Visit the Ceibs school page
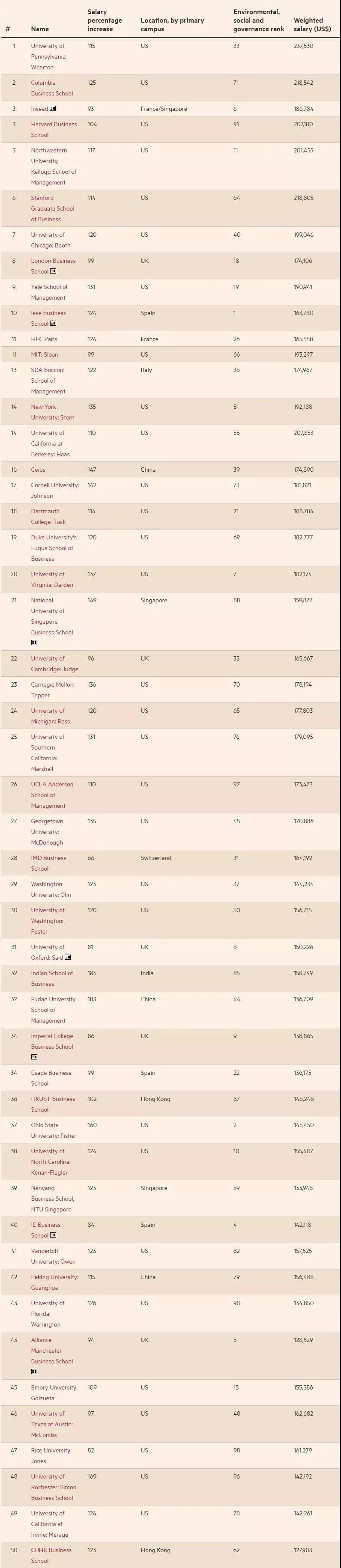Viewport: 341px width, 1568px height. (38, 470)
